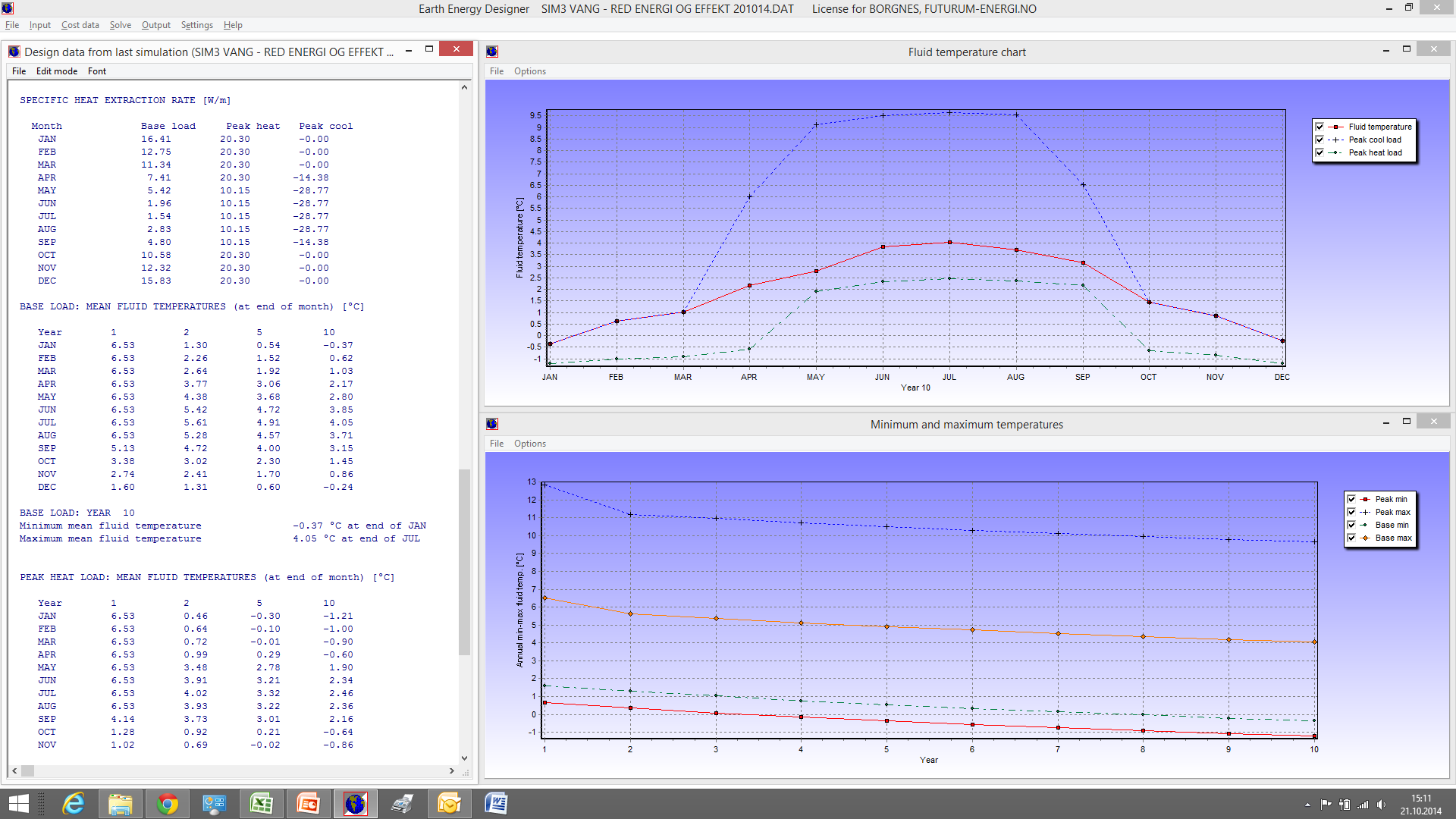Click the Minimum mean fluid temperature line
Image resolution: width=1456 pixels, height=819 pixels.
pyautogui.click(x=223, y=526)
